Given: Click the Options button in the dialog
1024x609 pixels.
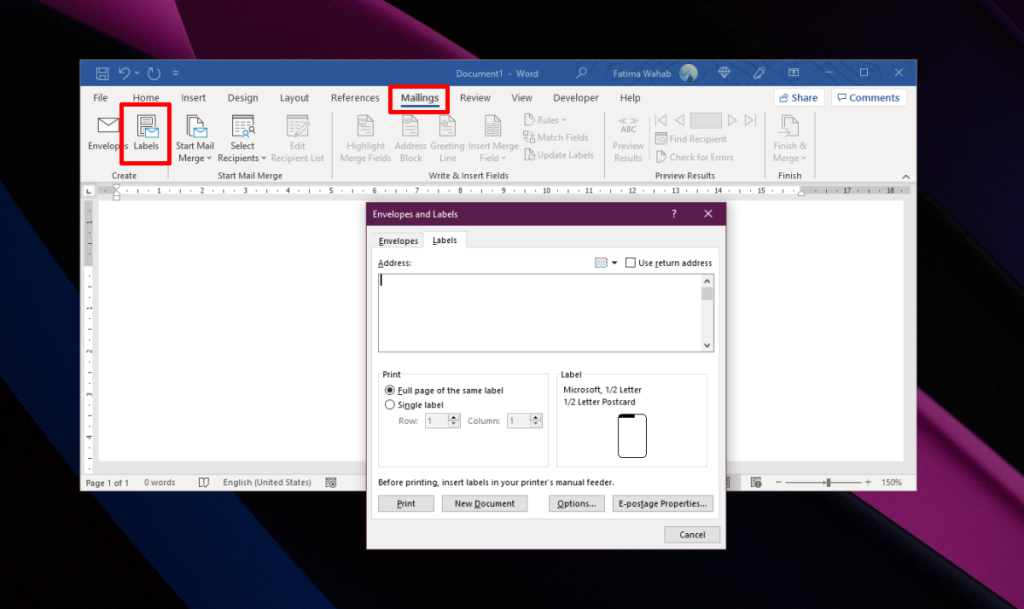Looking at the screenshot, I should (576, 503).
